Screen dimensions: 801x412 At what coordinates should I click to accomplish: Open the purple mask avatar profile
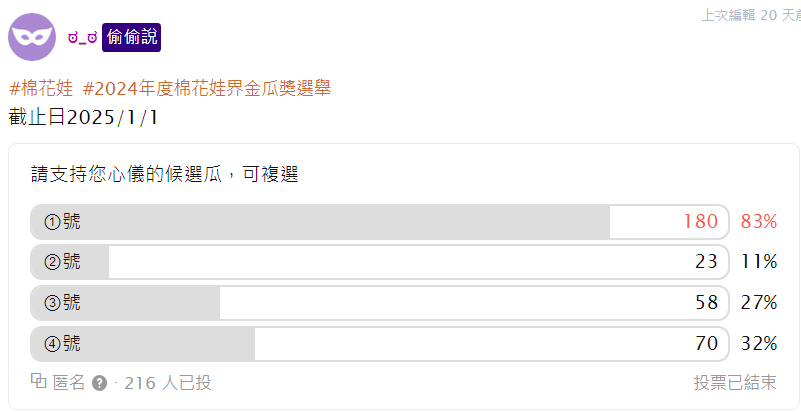[32, 37]
